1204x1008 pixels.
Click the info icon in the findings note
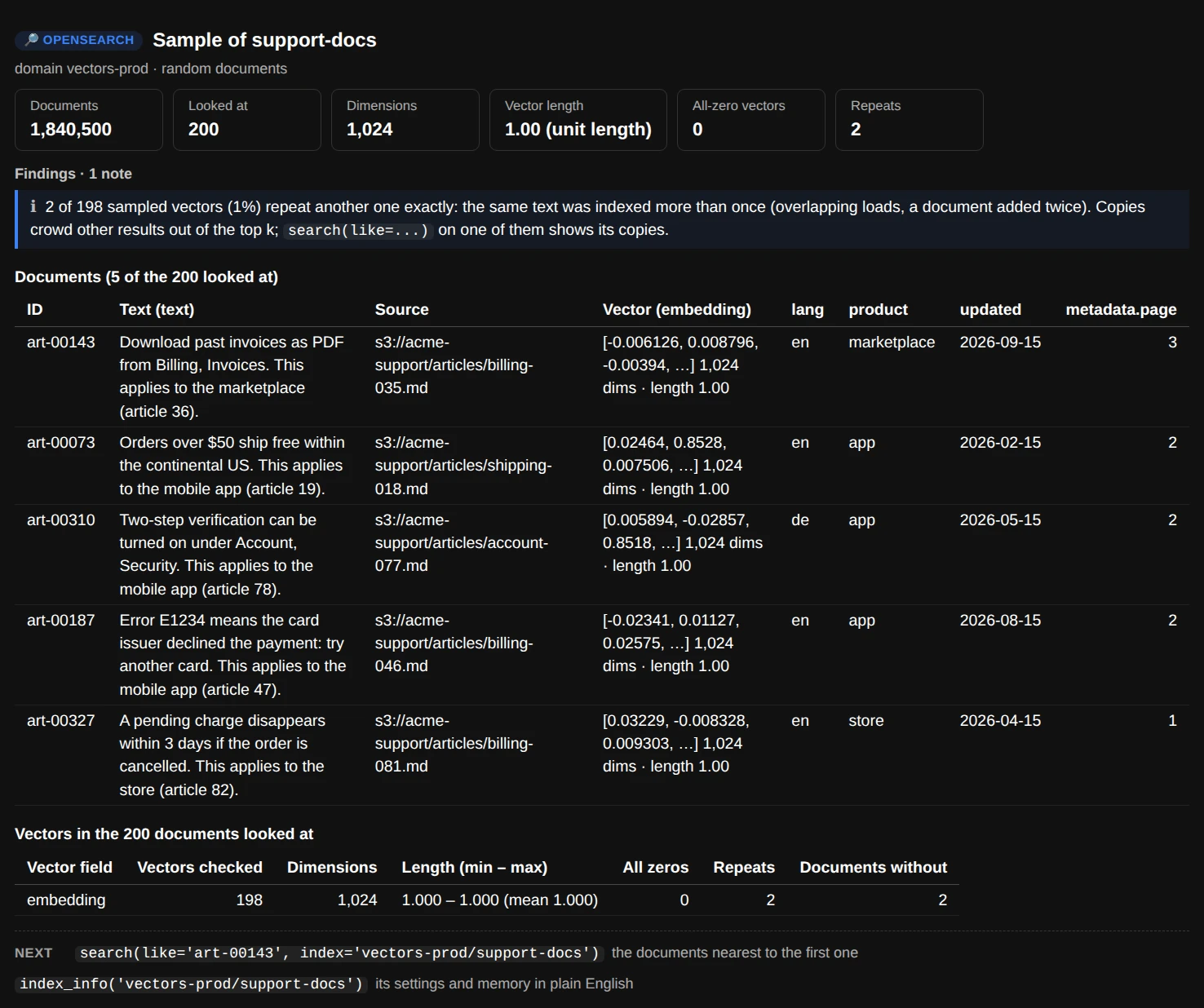coord(33,207)
